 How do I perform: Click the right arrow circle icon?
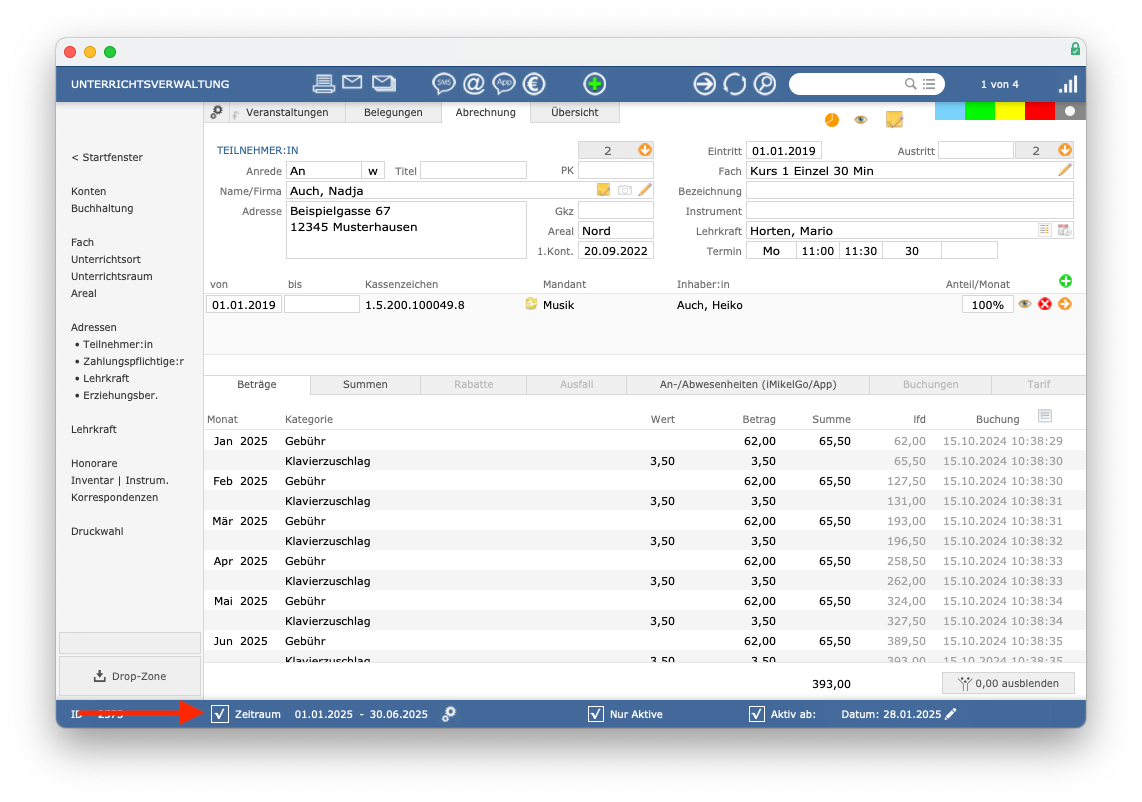(704, 84)
